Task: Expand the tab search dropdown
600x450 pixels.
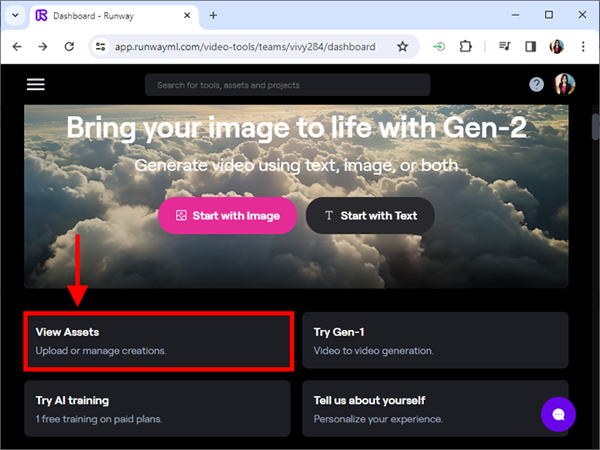Action: [15, 15]
